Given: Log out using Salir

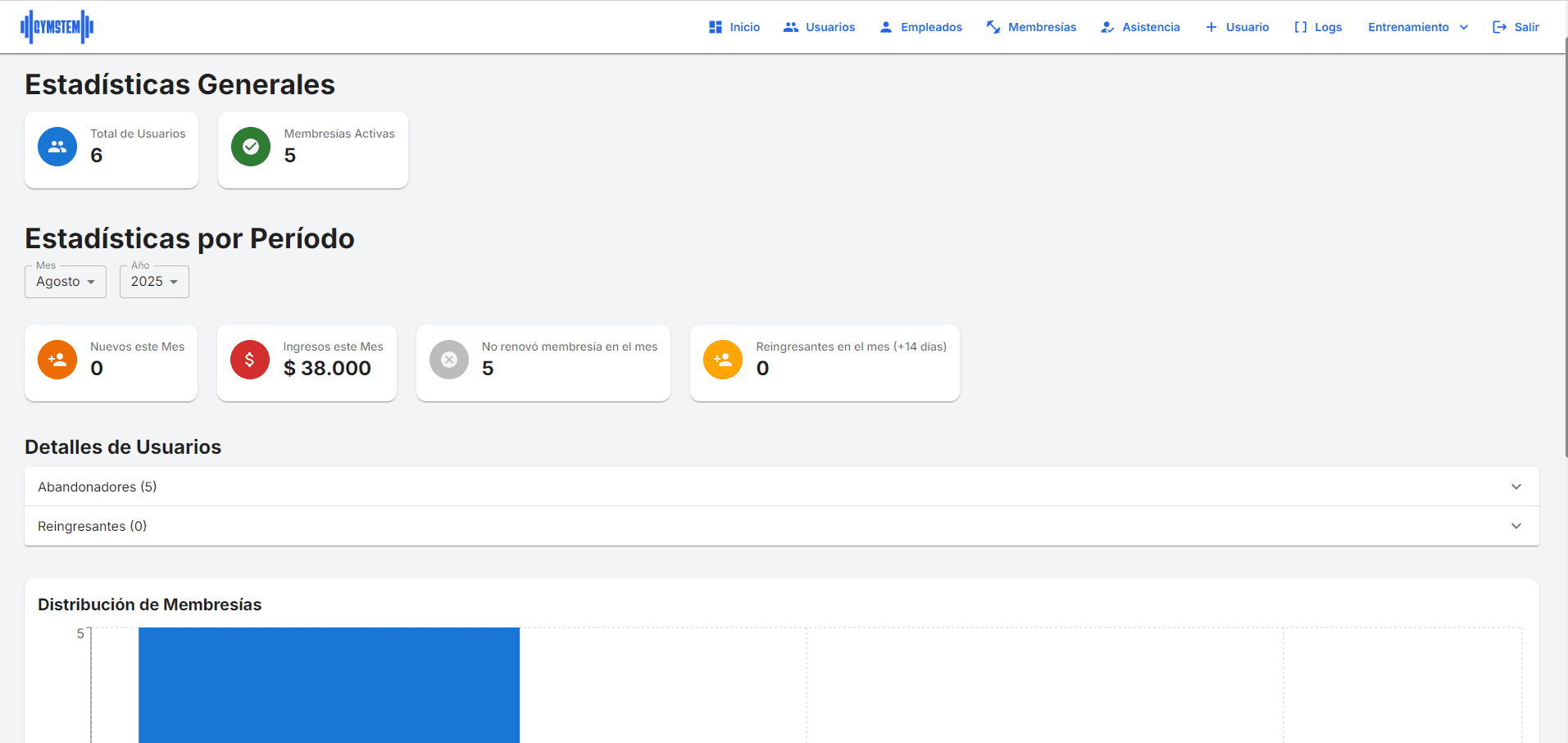Looking at the screenshot, I should tap(1516, 27).
